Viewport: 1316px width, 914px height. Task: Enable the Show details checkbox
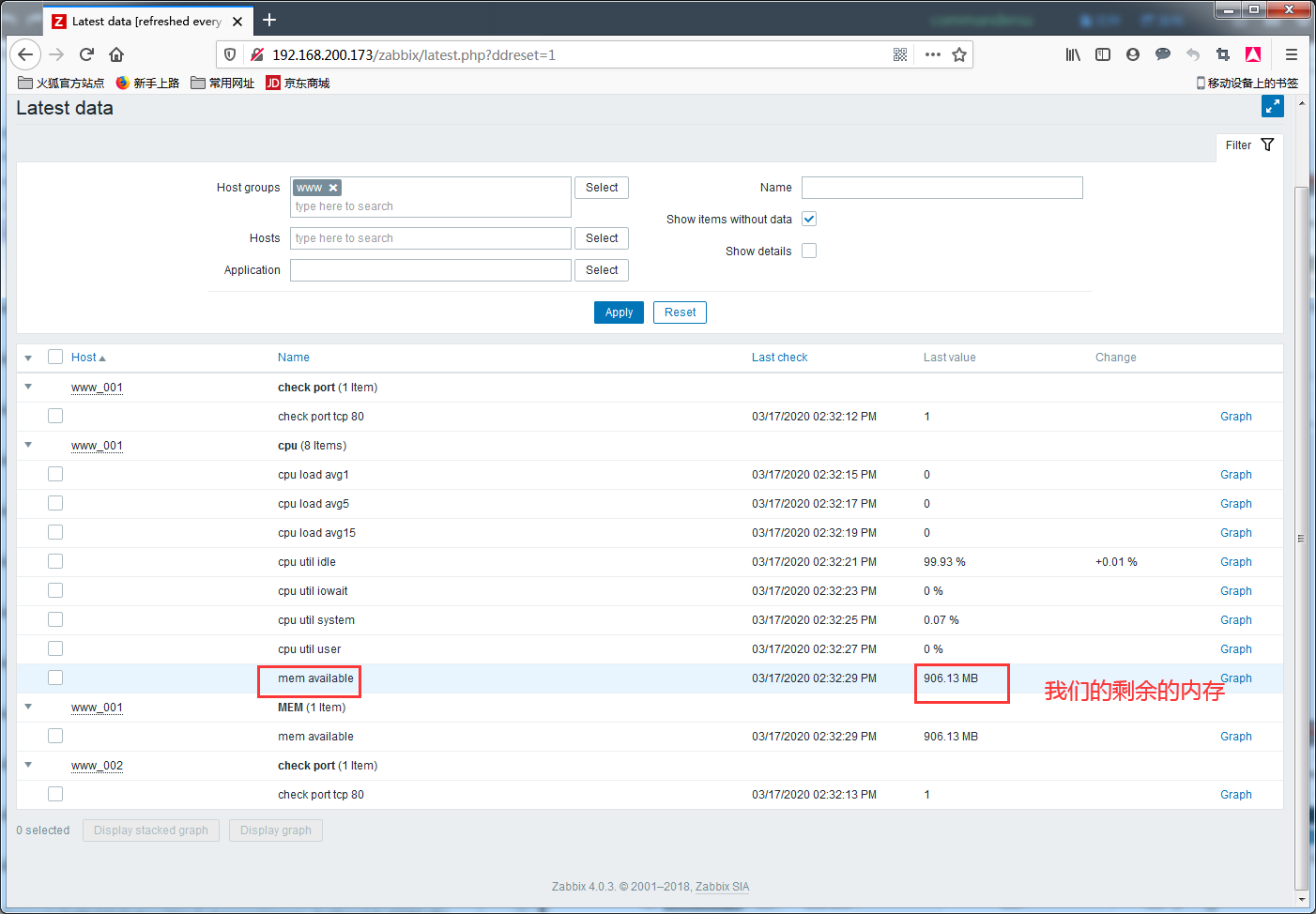coord(809,251)
